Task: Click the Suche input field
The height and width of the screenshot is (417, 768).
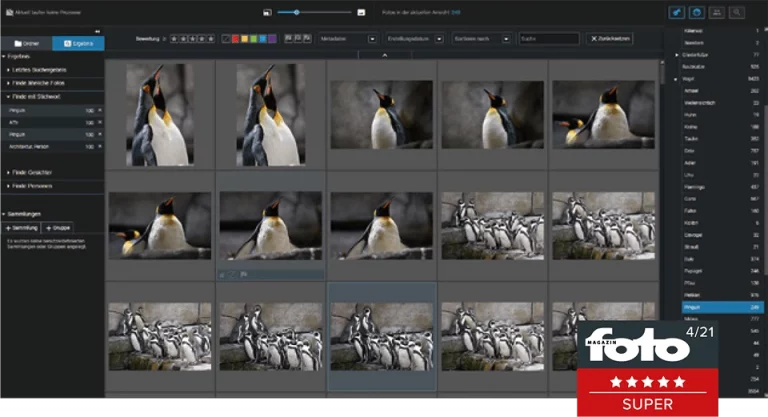Action: tap(548, 38)
